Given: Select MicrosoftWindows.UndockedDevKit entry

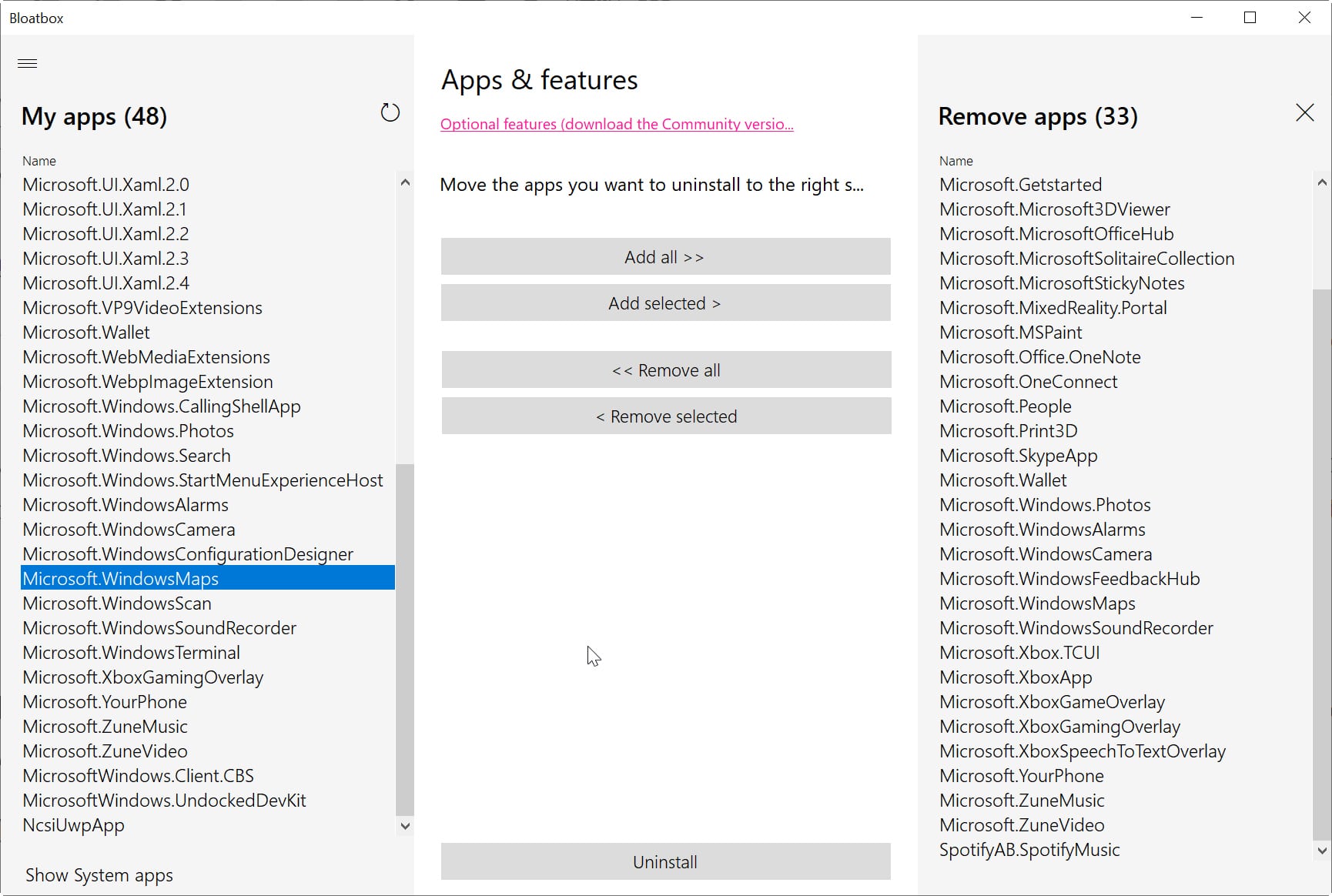Looking at the screenshot, I should coord(208,801).
